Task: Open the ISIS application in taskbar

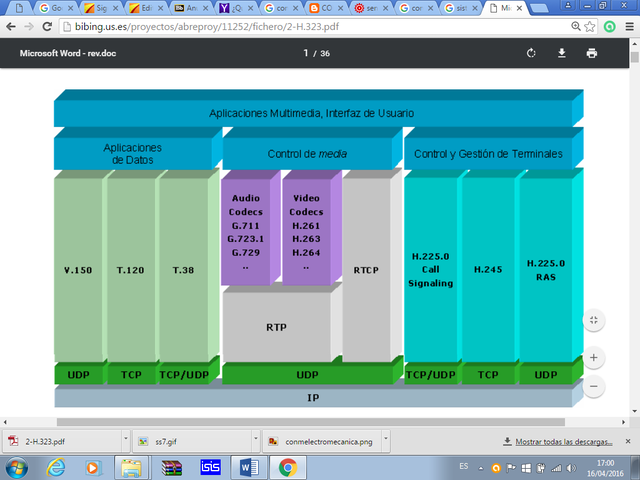Action: 210,467
